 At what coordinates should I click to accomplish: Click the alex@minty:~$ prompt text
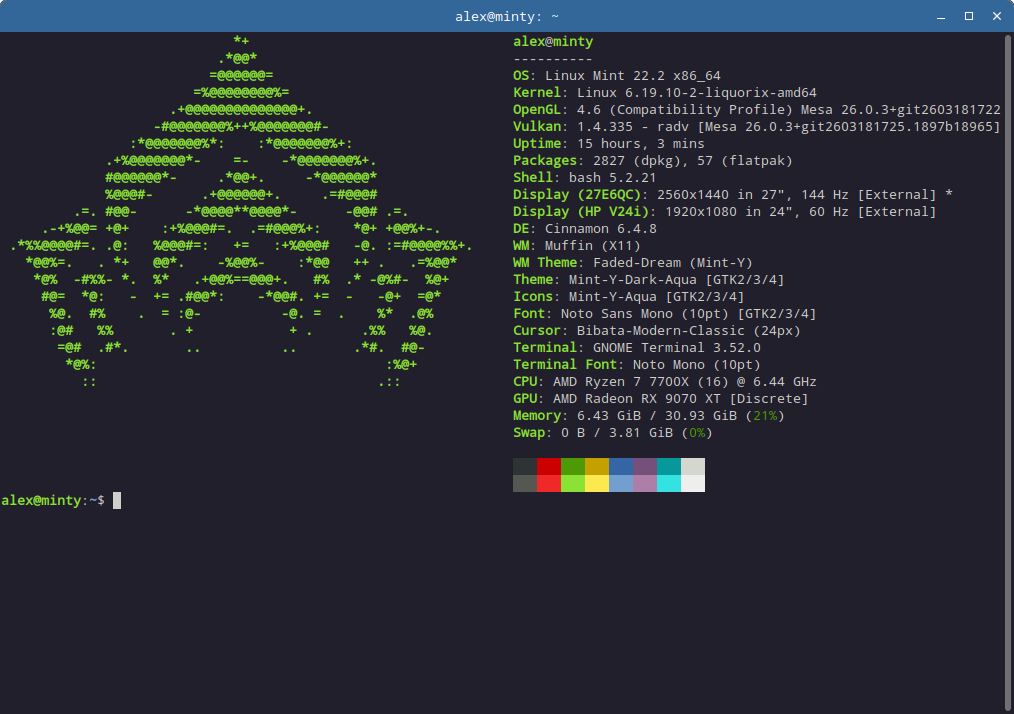coord(53,501)
